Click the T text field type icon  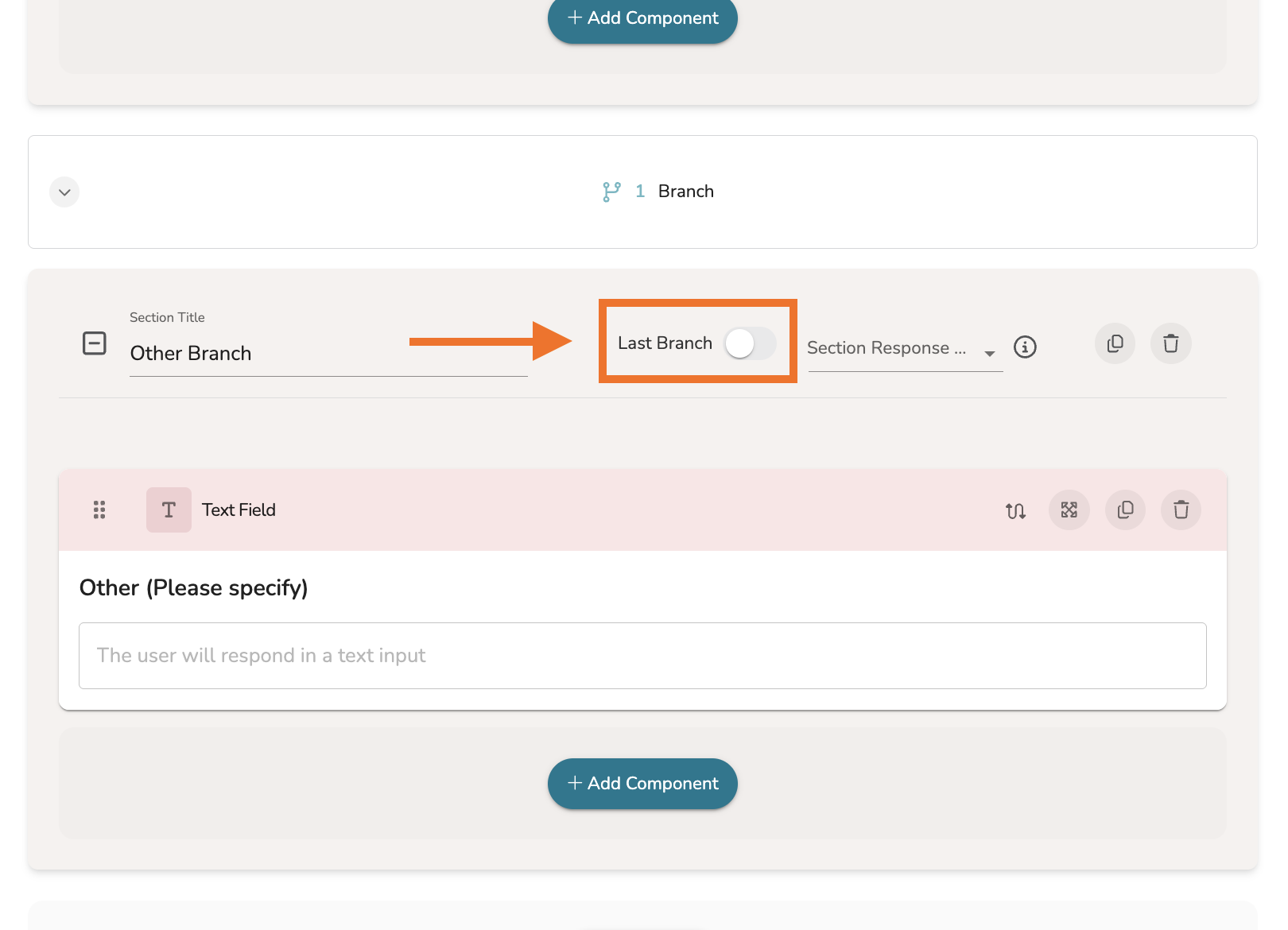(169, 510)
